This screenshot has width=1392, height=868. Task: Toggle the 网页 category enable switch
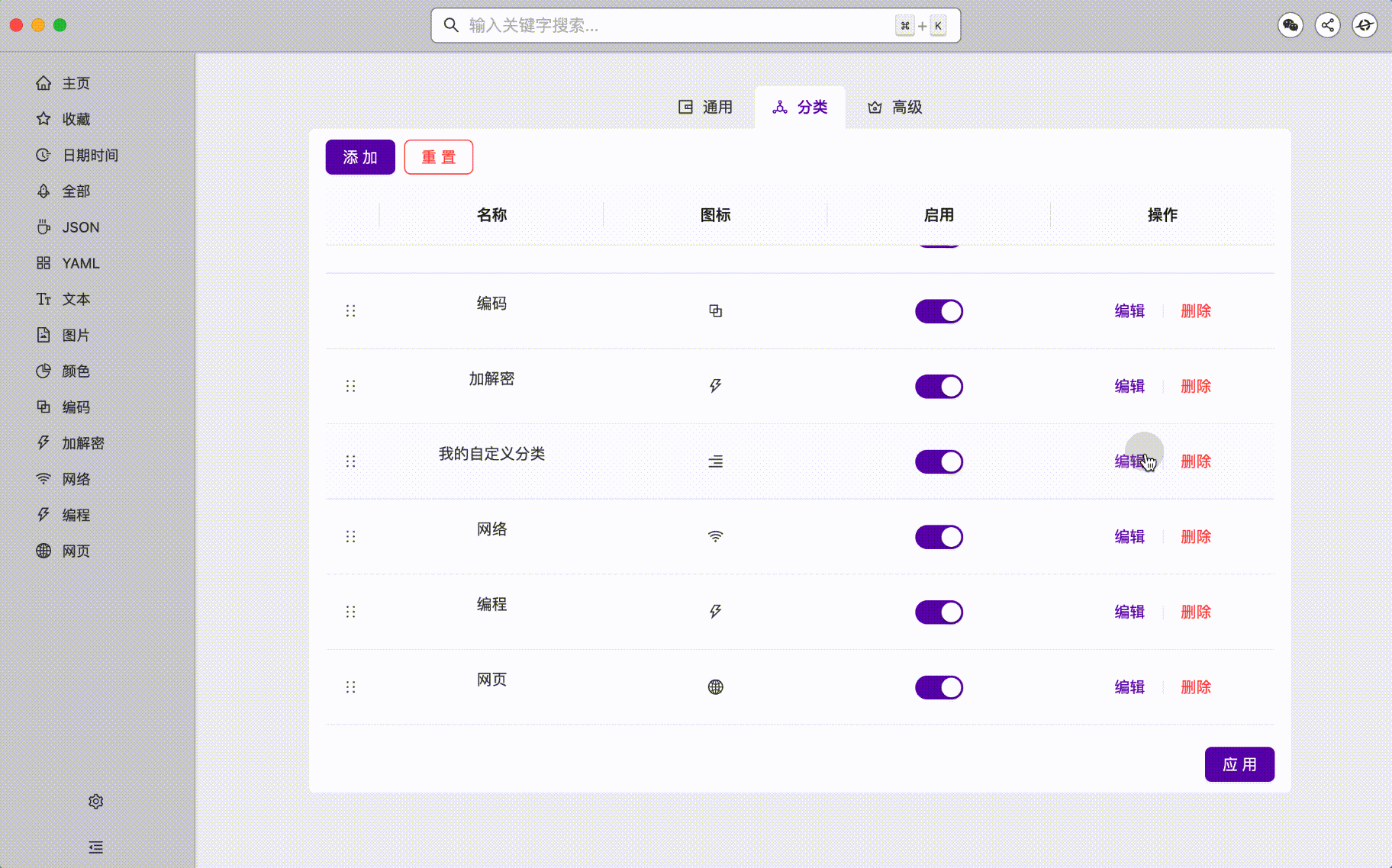pyautogui.click(x=939, y=687)
